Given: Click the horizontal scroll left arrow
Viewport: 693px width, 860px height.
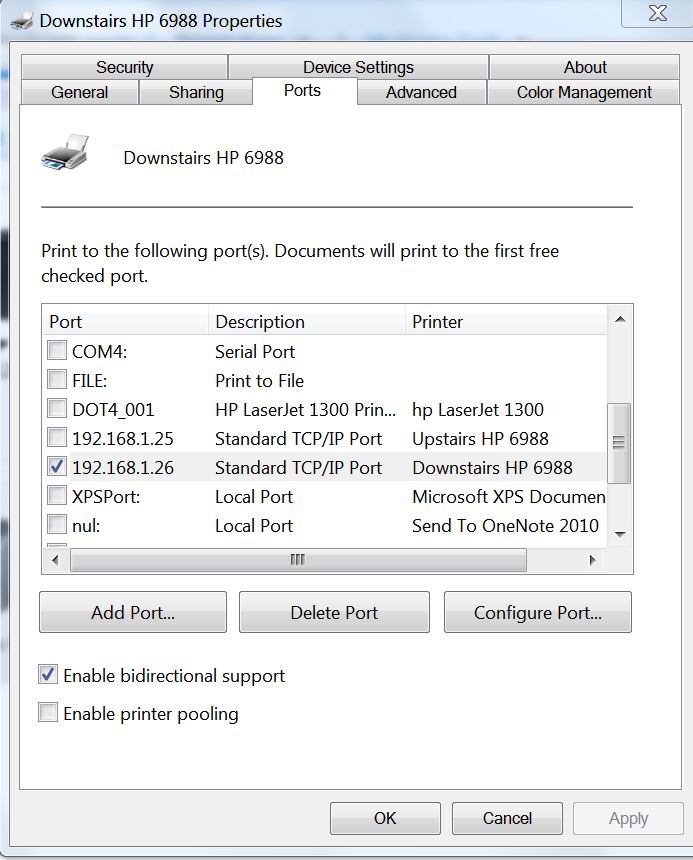Looking at the screenshot, I should pyautogui.click(x=55, y=560).
